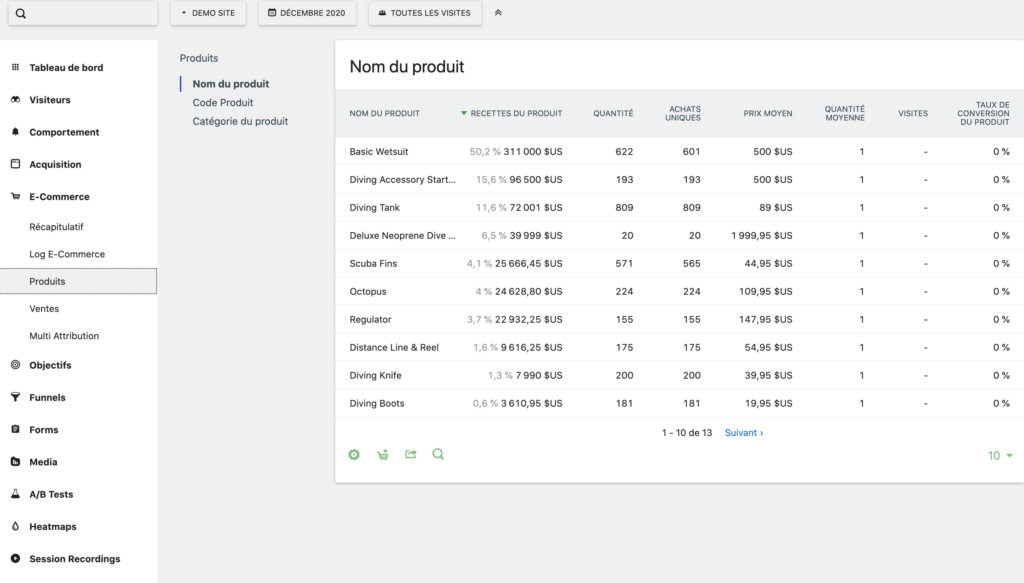Viewport: 1024px width, 583px height.
Task: Open the Visiteurs menu
Action: pyautogui.click(x=50, y=100)
